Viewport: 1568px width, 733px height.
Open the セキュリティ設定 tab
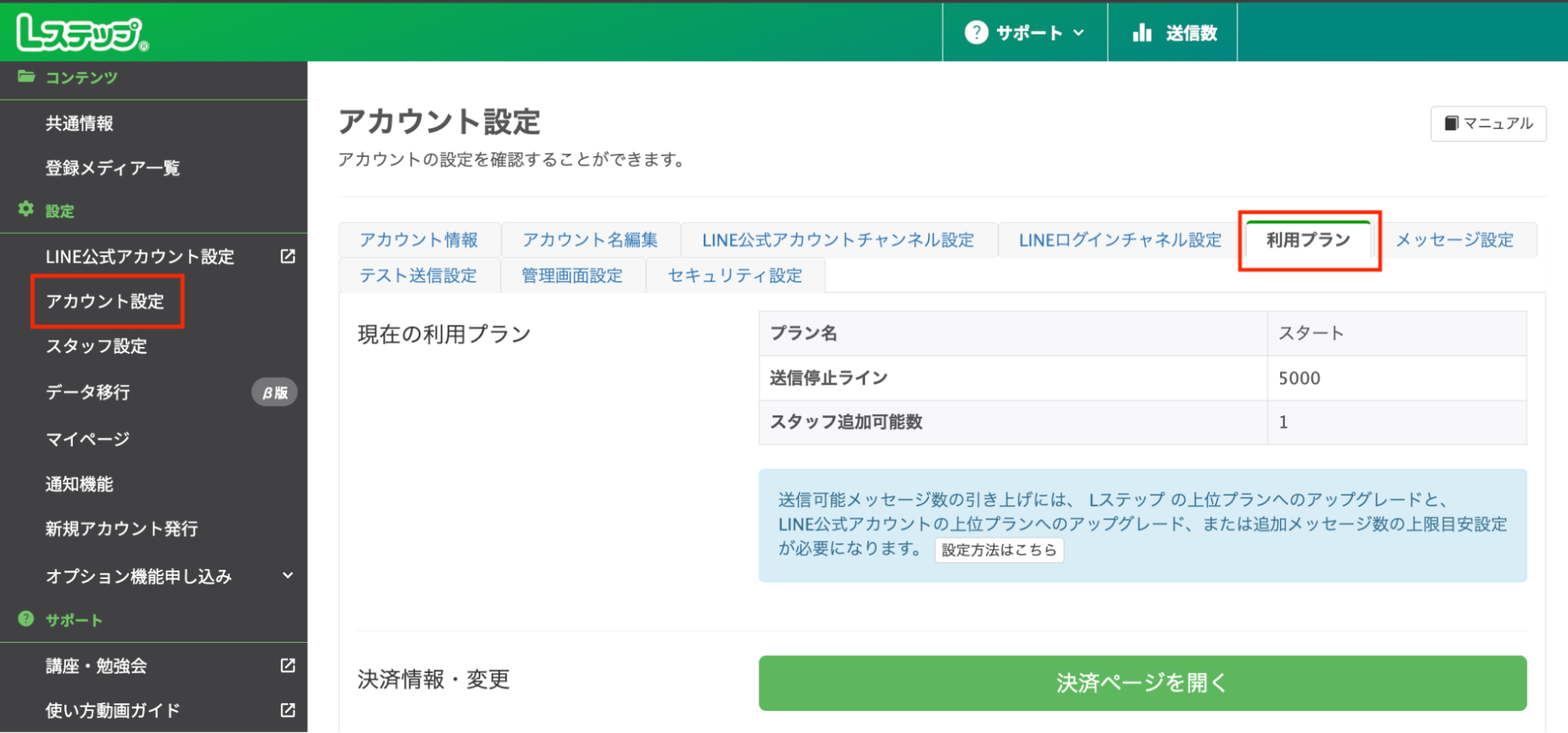click(734, 275)
